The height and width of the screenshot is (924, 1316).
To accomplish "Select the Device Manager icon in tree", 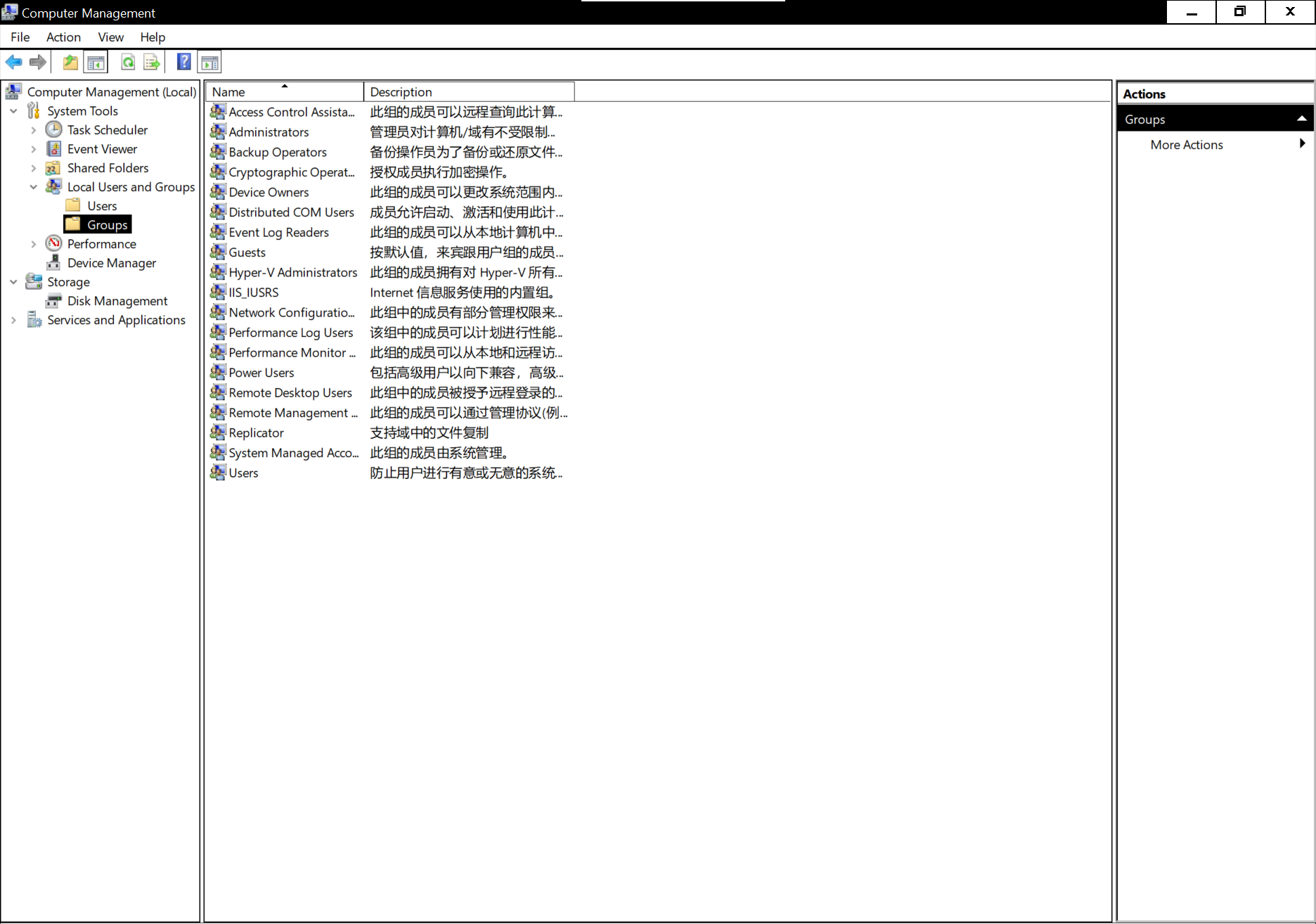I will (53, 262).
